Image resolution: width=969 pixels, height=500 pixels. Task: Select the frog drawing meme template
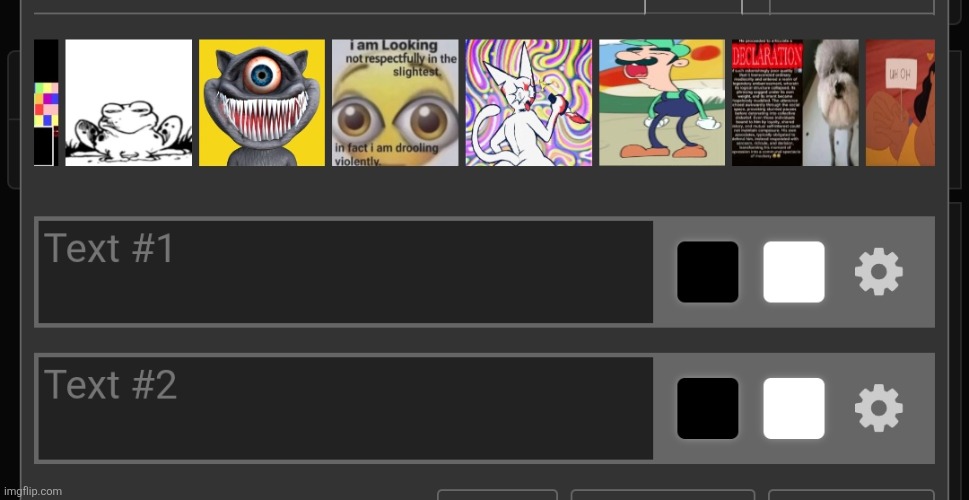click(129, 103)
